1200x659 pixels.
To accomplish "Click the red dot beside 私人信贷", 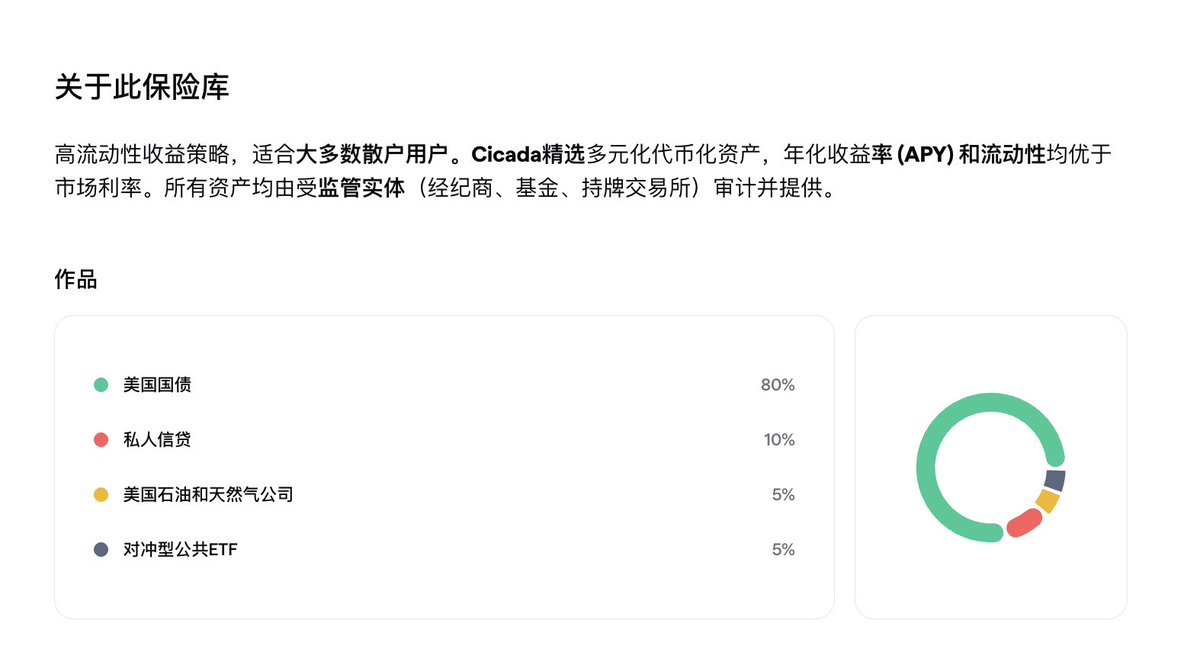I will pyautogui.click(x=100, y=439).
